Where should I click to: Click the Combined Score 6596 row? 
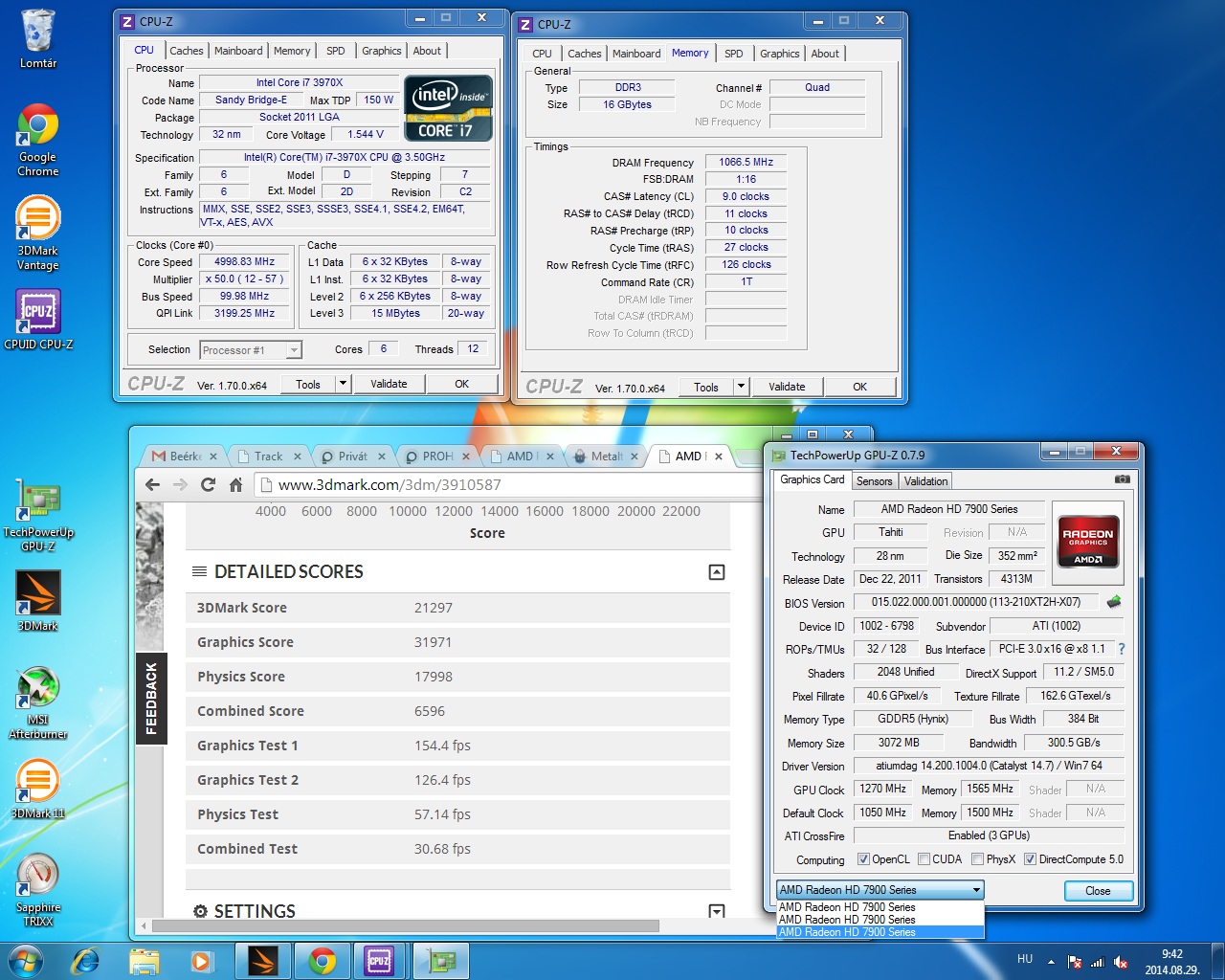point(457,711)
